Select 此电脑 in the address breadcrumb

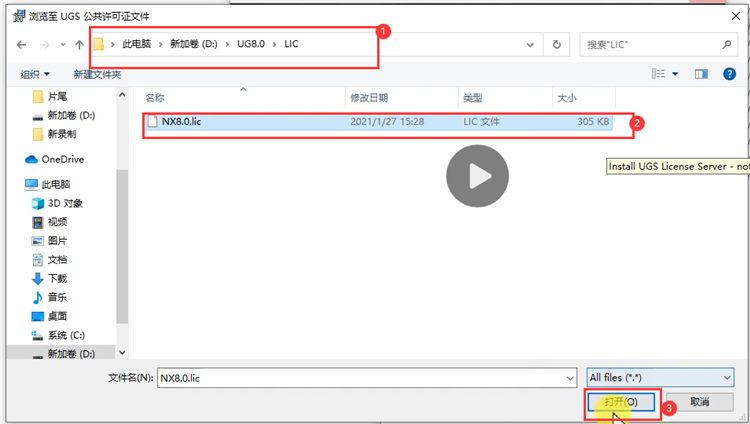136,44
